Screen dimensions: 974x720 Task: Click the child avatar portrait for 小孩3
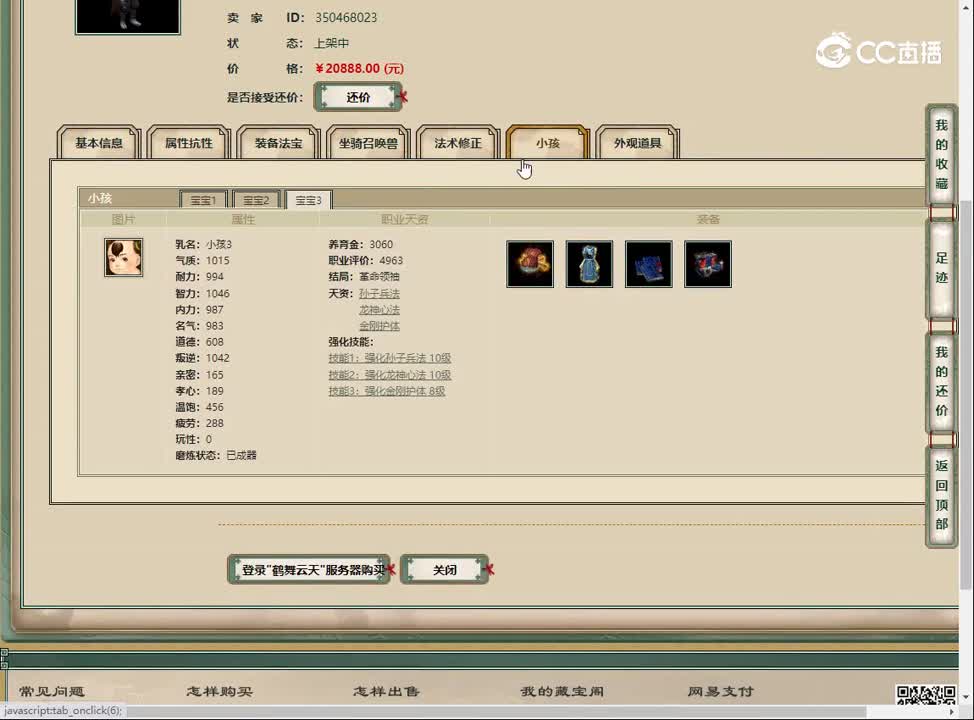point(123,257)
